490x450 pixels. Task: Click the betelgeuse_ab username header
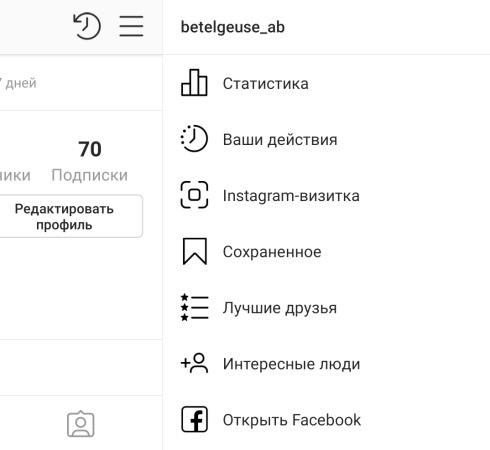tap(233, 27)
